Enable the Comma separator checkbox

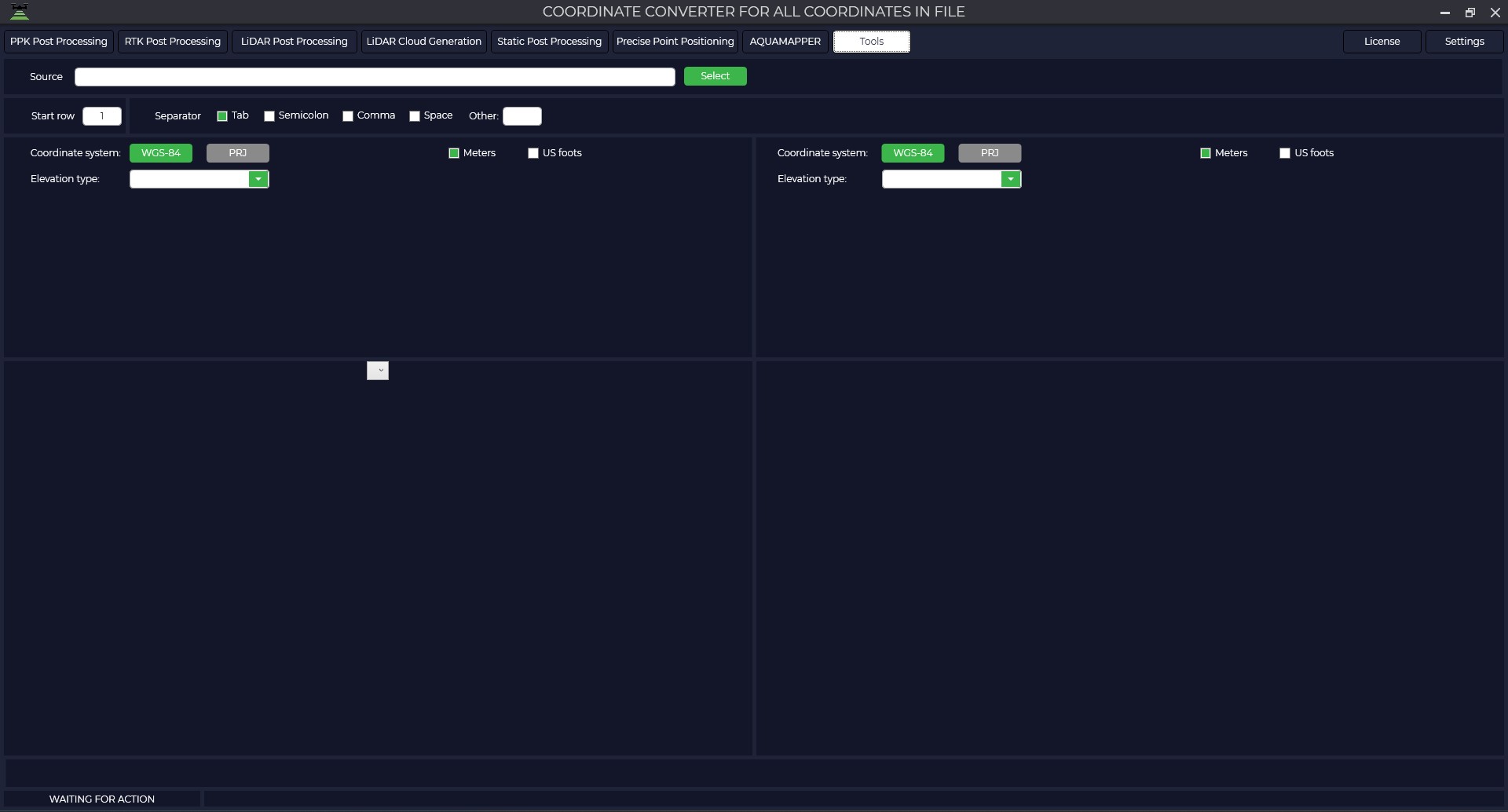point(348,116)
